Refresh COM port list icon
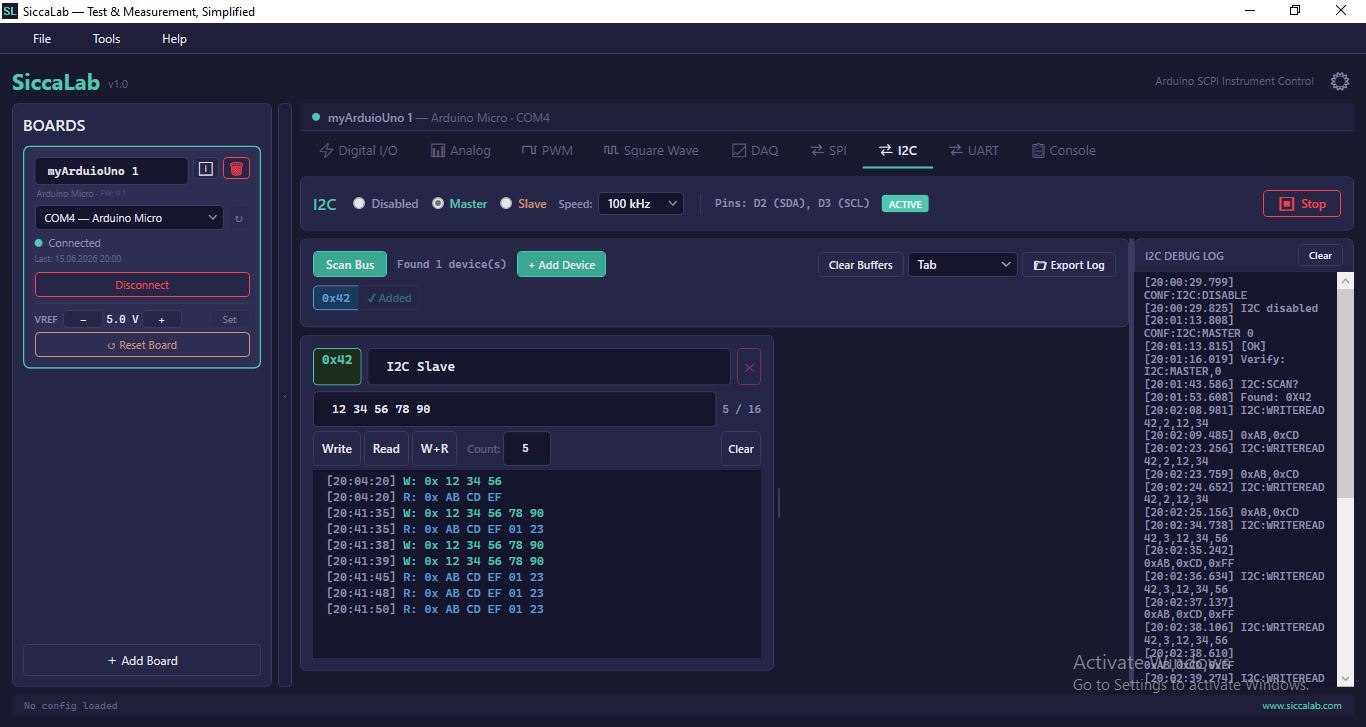 (238, 218)
